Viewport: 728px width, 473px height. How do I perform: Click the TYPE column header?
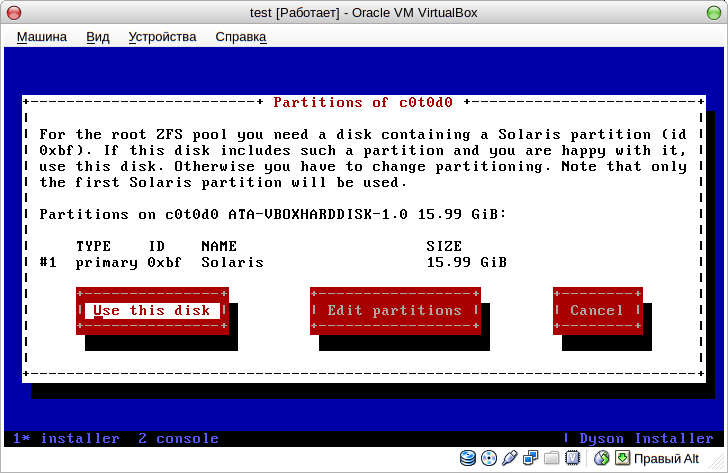(x=93, y=246)
